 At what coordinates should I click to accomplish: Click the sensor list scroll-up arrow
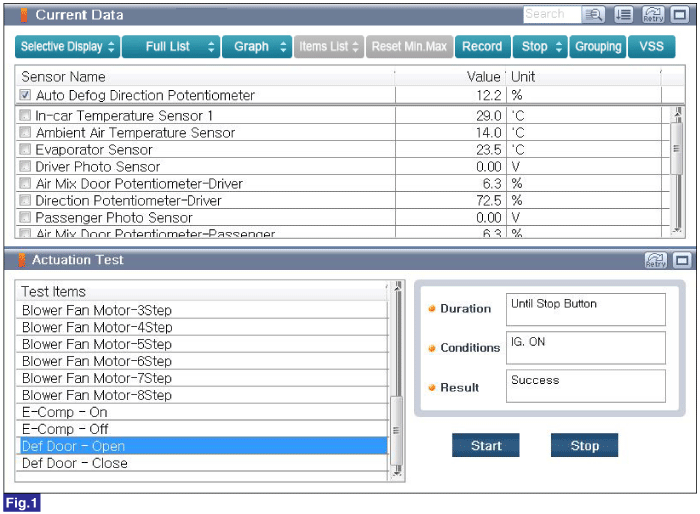(x=678, y=111)
